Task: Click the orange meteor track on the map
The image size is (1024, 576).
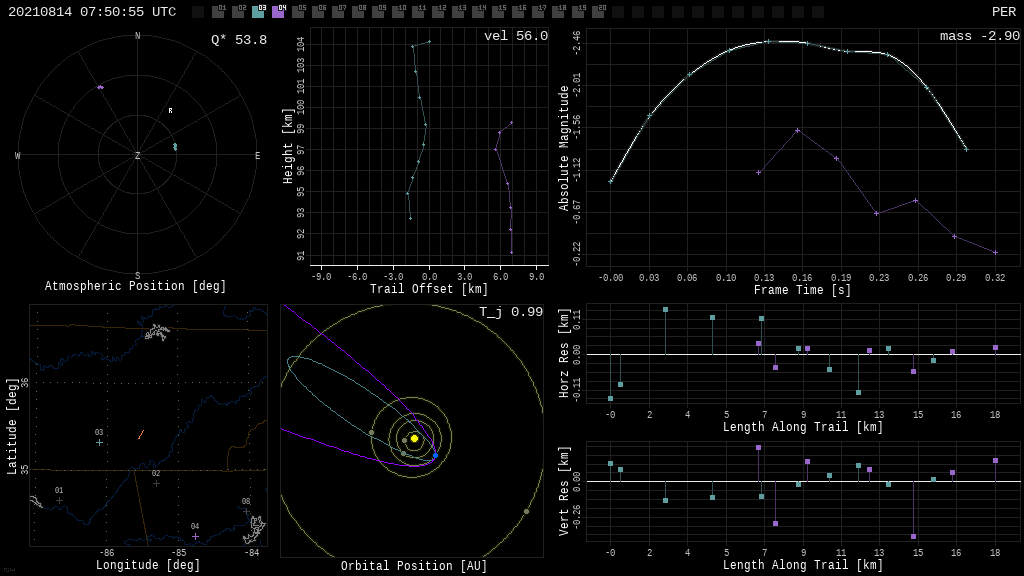Action: pos(141,434)
